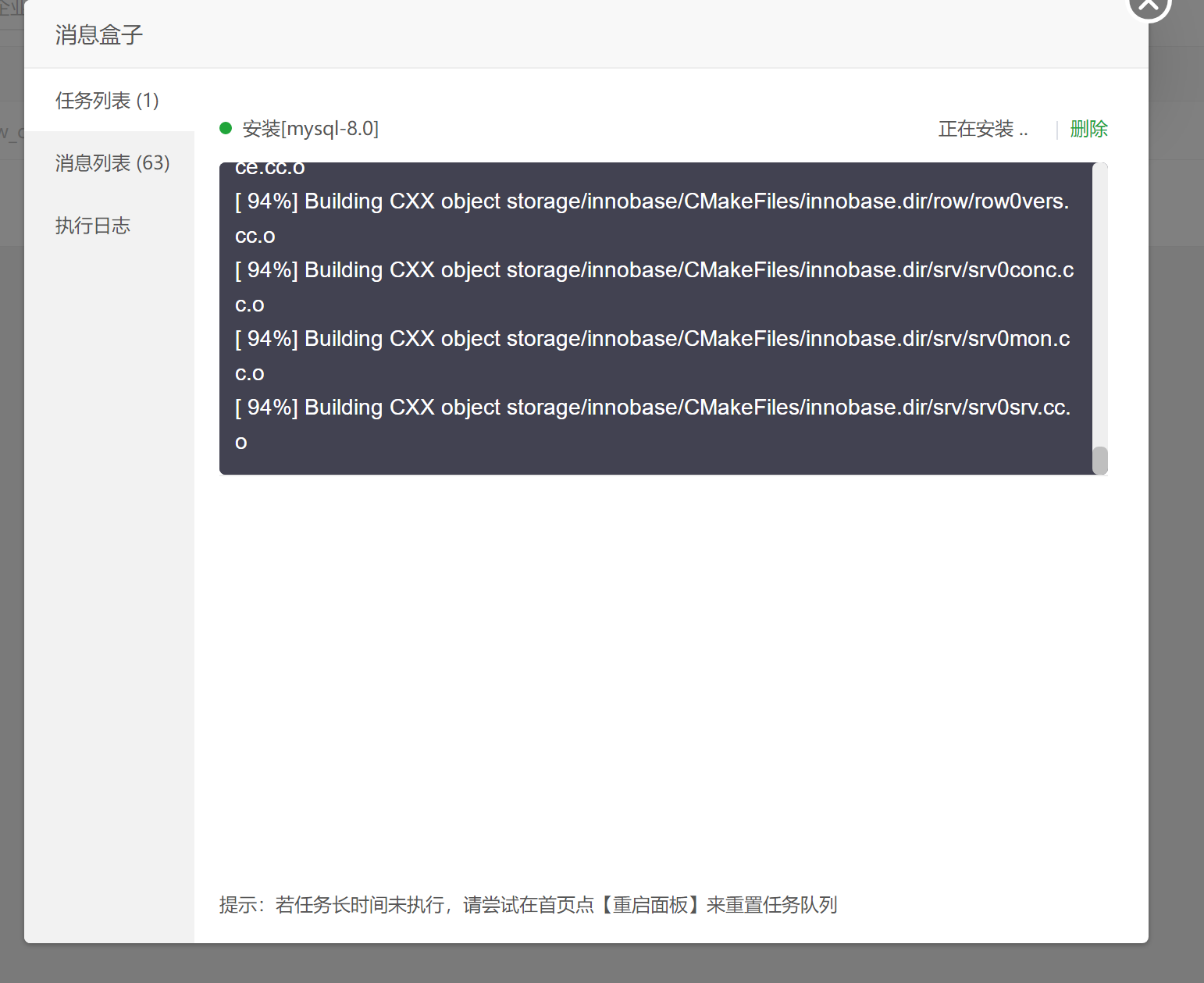The width and height of the screenshot is (1204, 983).
Task: Switch to the 任务列表 (1) tab
Action: [109, 101]
